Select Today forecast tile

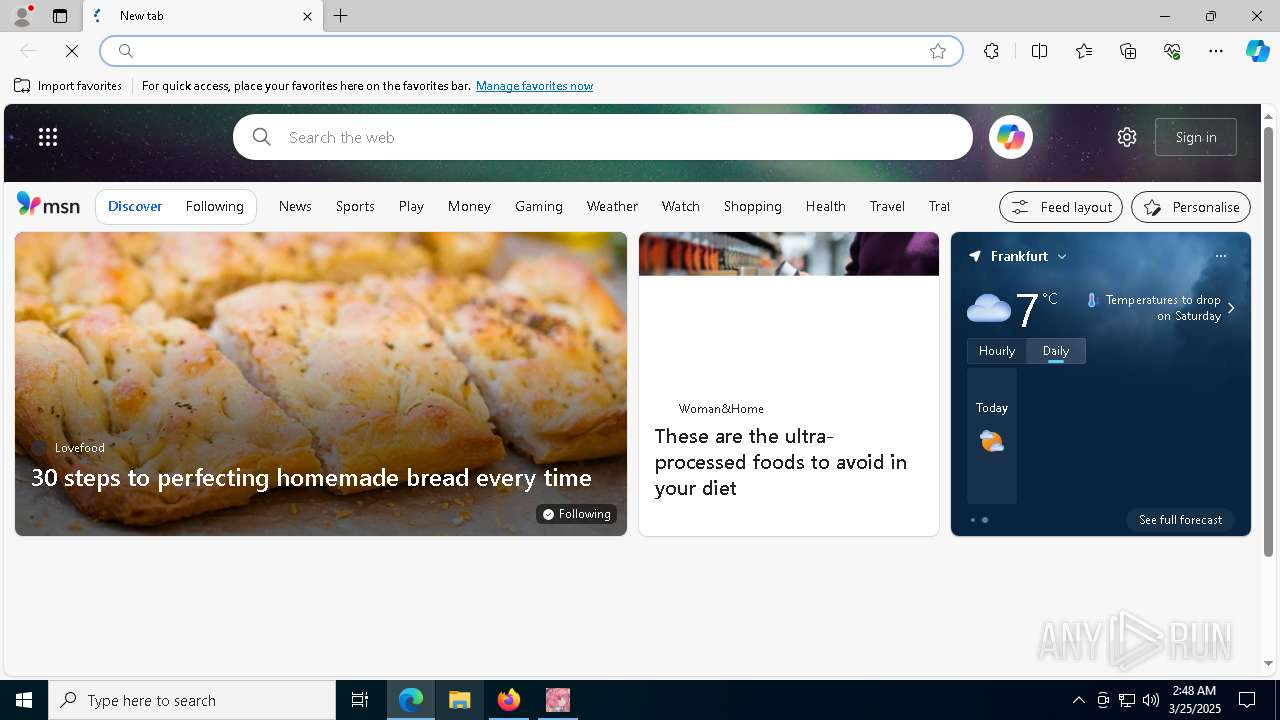tap(992, 436)
